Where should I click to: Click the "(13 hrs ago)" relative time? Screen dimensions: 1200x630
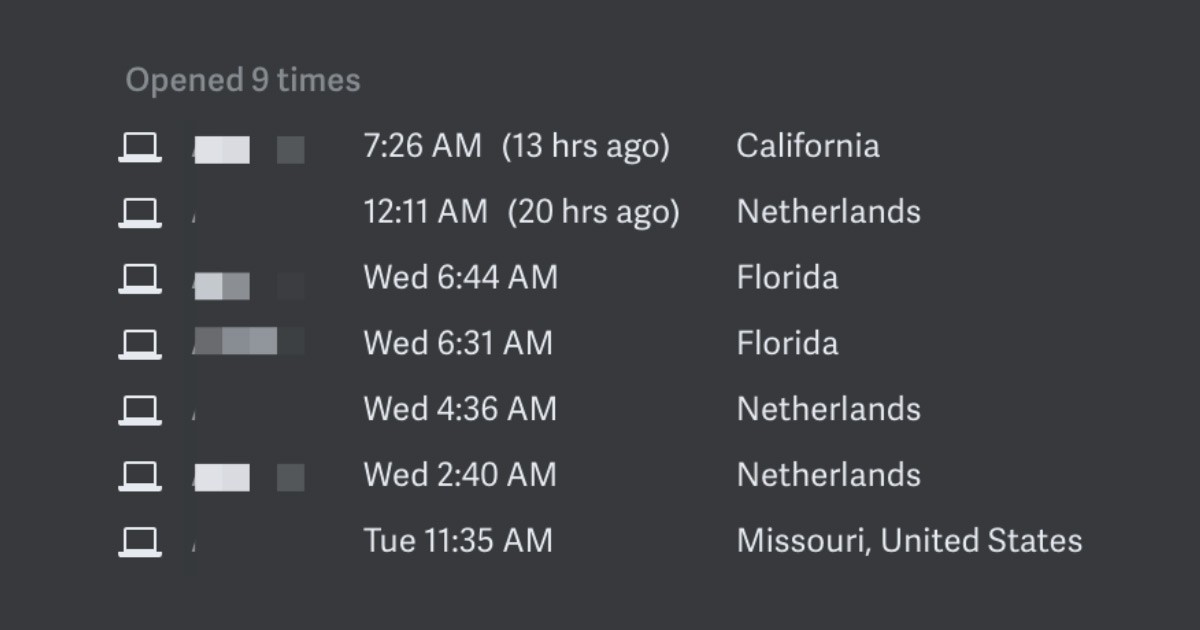(585, 146)
